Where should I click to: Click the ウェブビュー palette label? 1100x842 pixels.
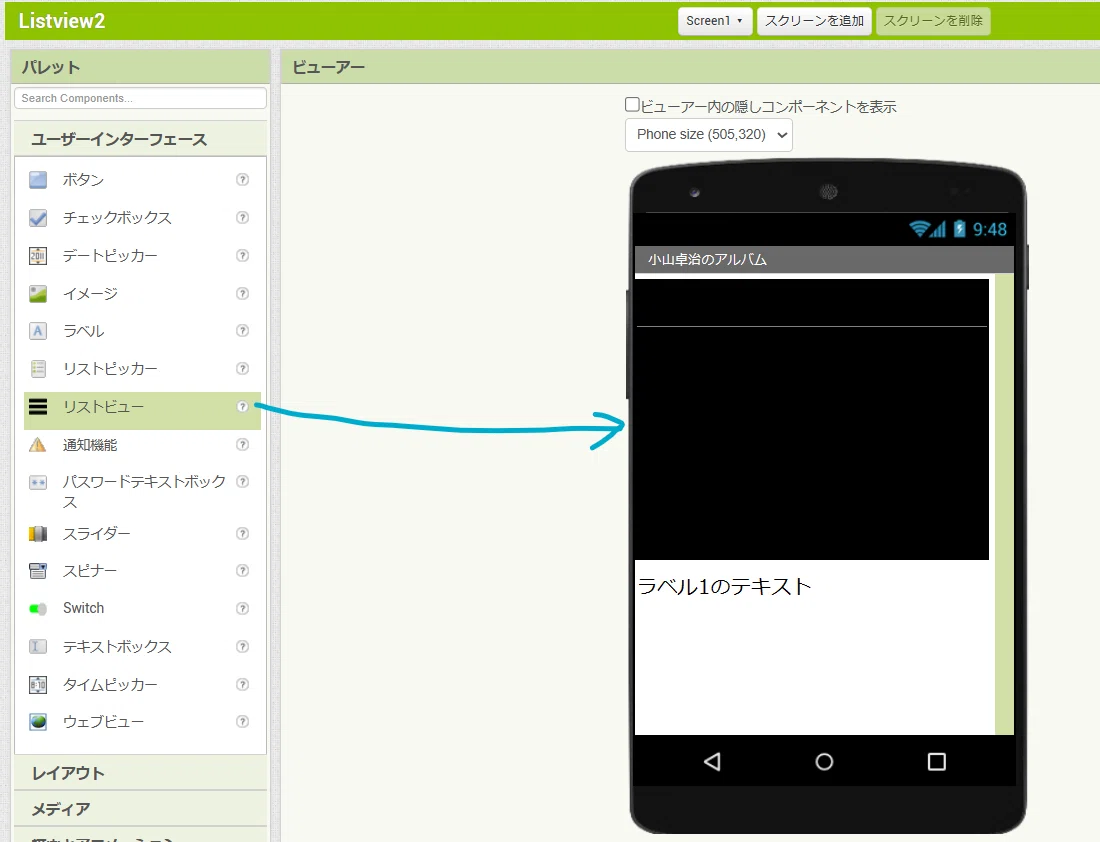[103, 722]
